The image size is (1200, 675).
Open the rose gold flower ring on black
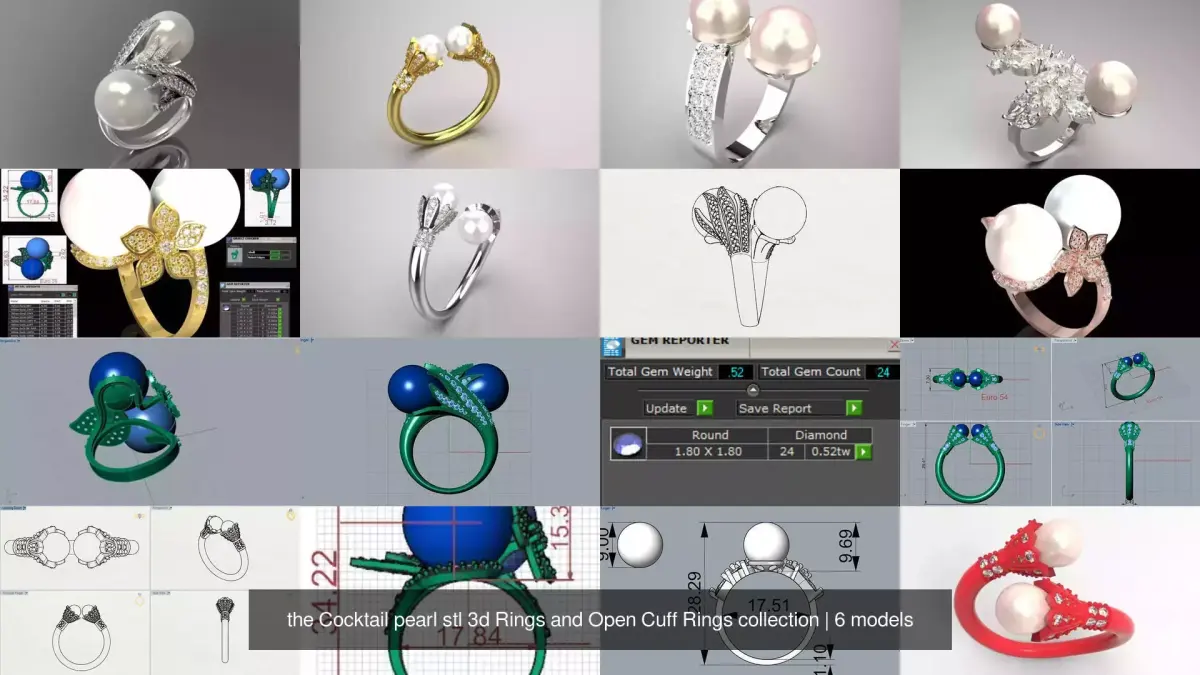pos(1050,253)
